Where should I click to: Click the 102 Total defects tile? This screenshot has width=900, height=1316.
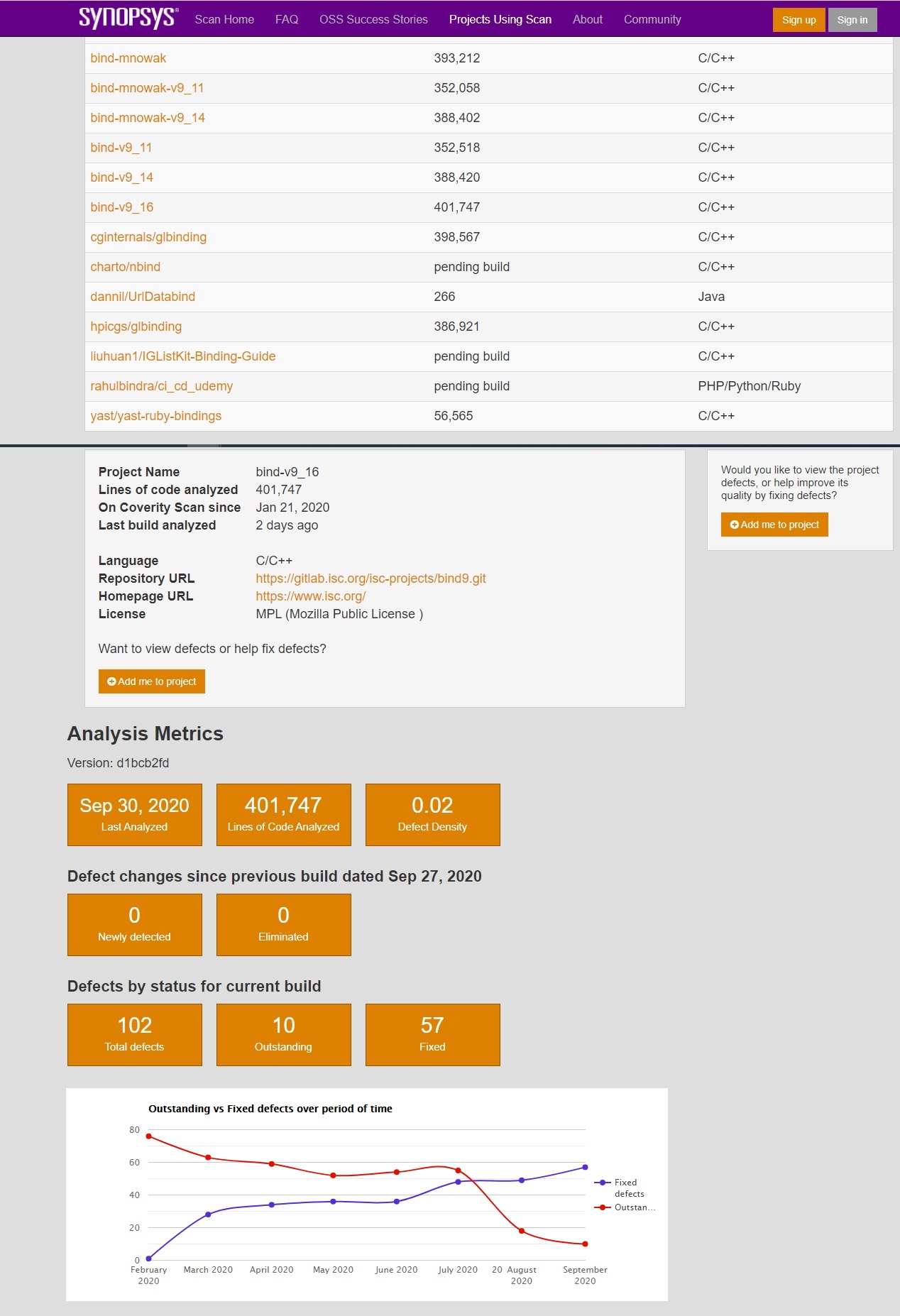point(135,1035)
